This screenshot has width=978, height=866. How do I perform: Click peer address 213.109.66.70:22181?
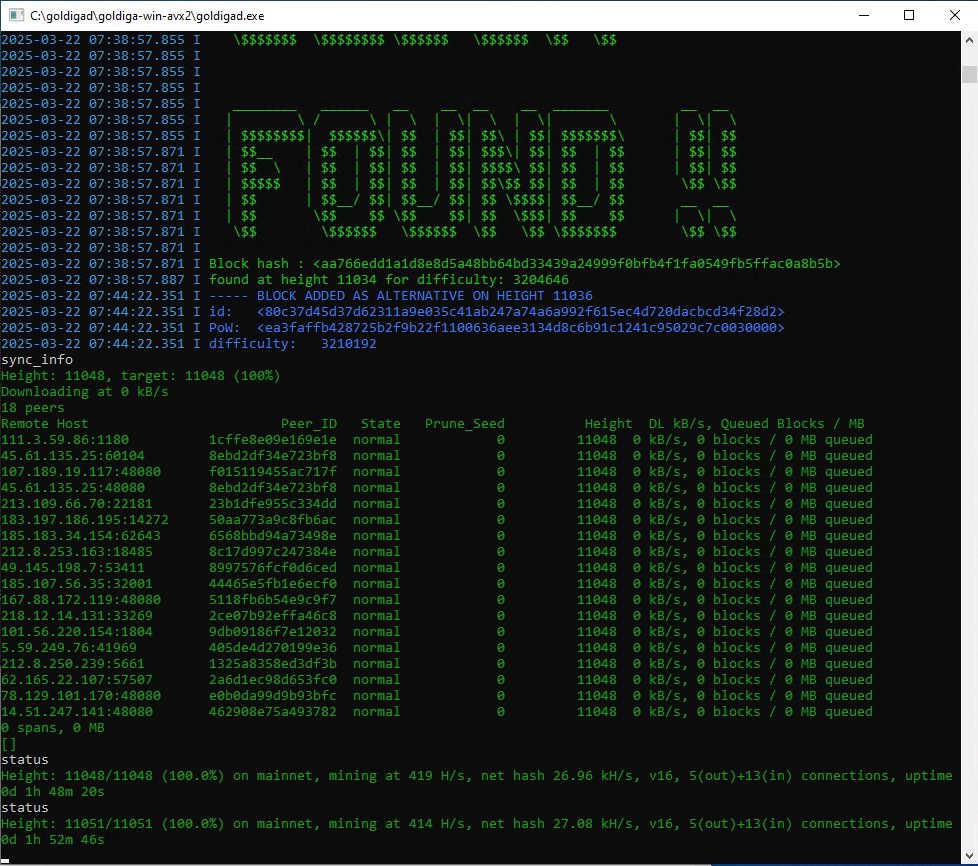tap(77, 504)
